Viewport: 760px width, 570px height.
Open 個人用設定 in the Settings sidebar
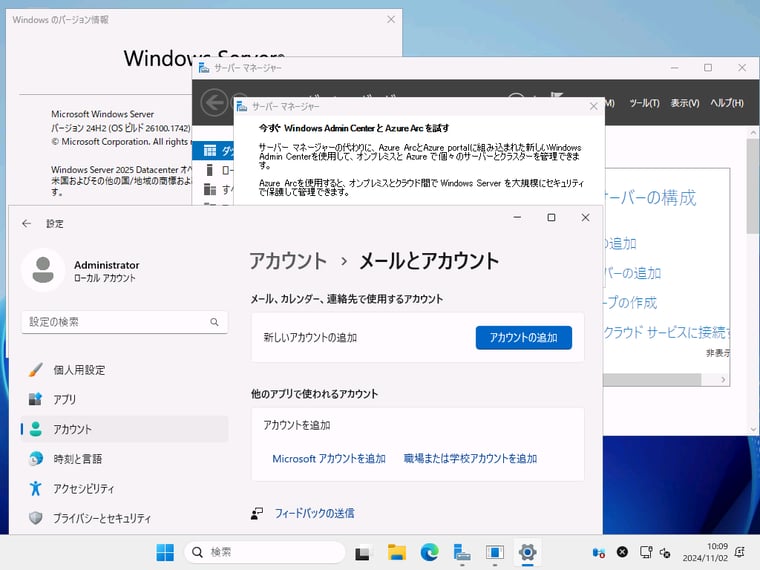coord(124,370)
